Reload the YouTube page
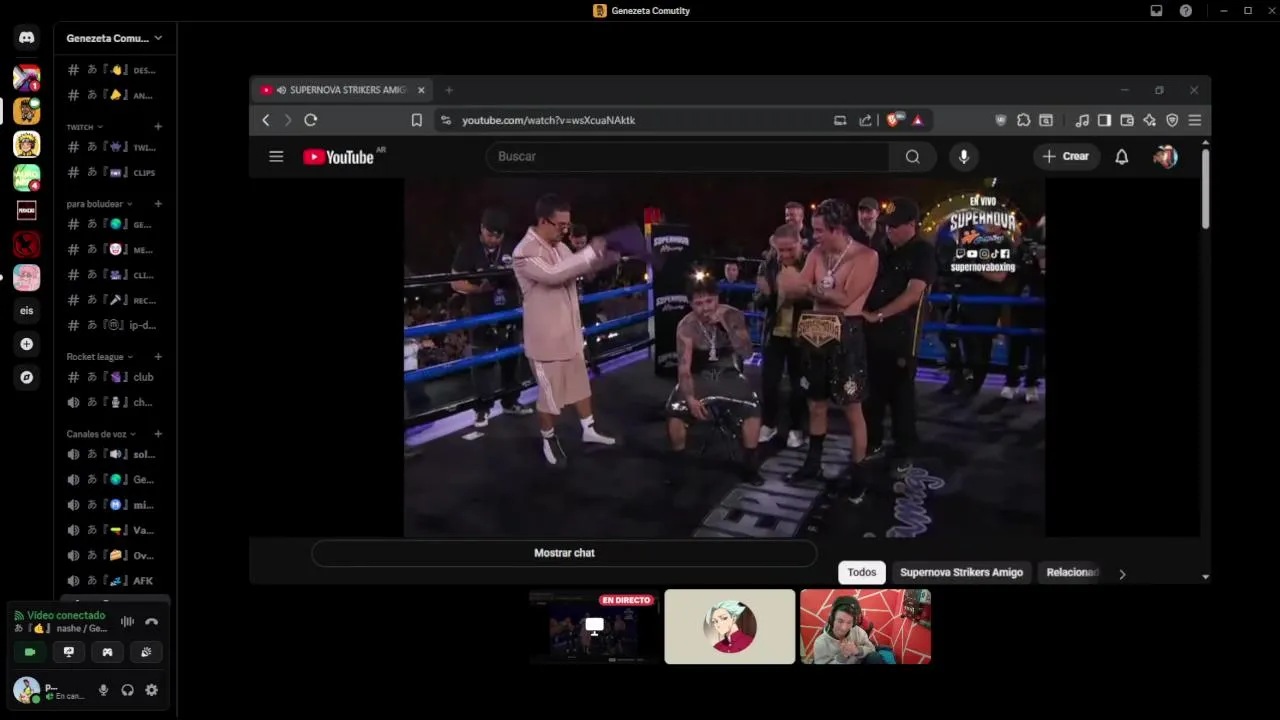Image resolution: width=1280 pixels, height=720 pixels. click(311, 120)
